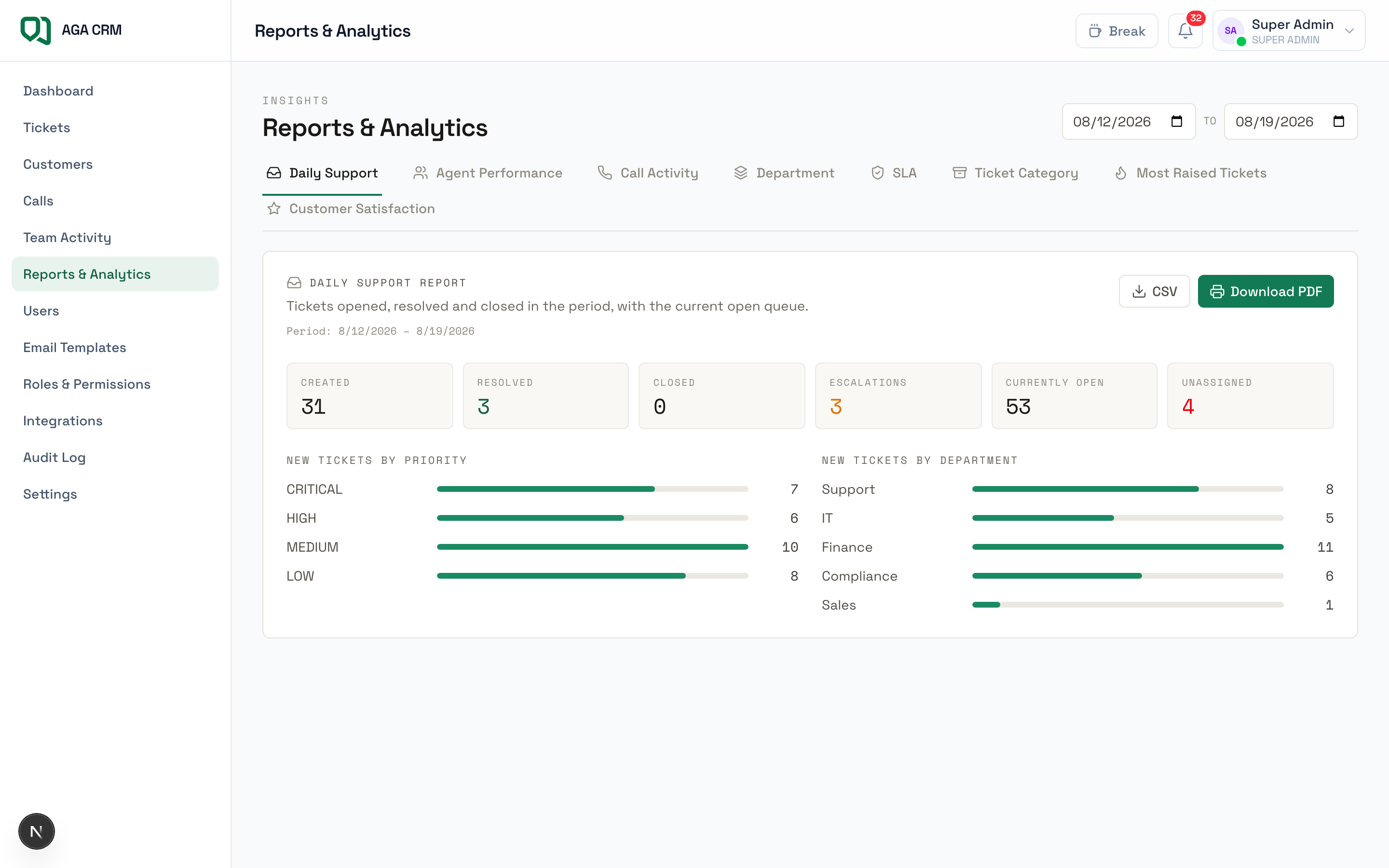Click the Break coffee cup icon
The width and height of the screenshot is (1389, 868).
(1095, 31)
